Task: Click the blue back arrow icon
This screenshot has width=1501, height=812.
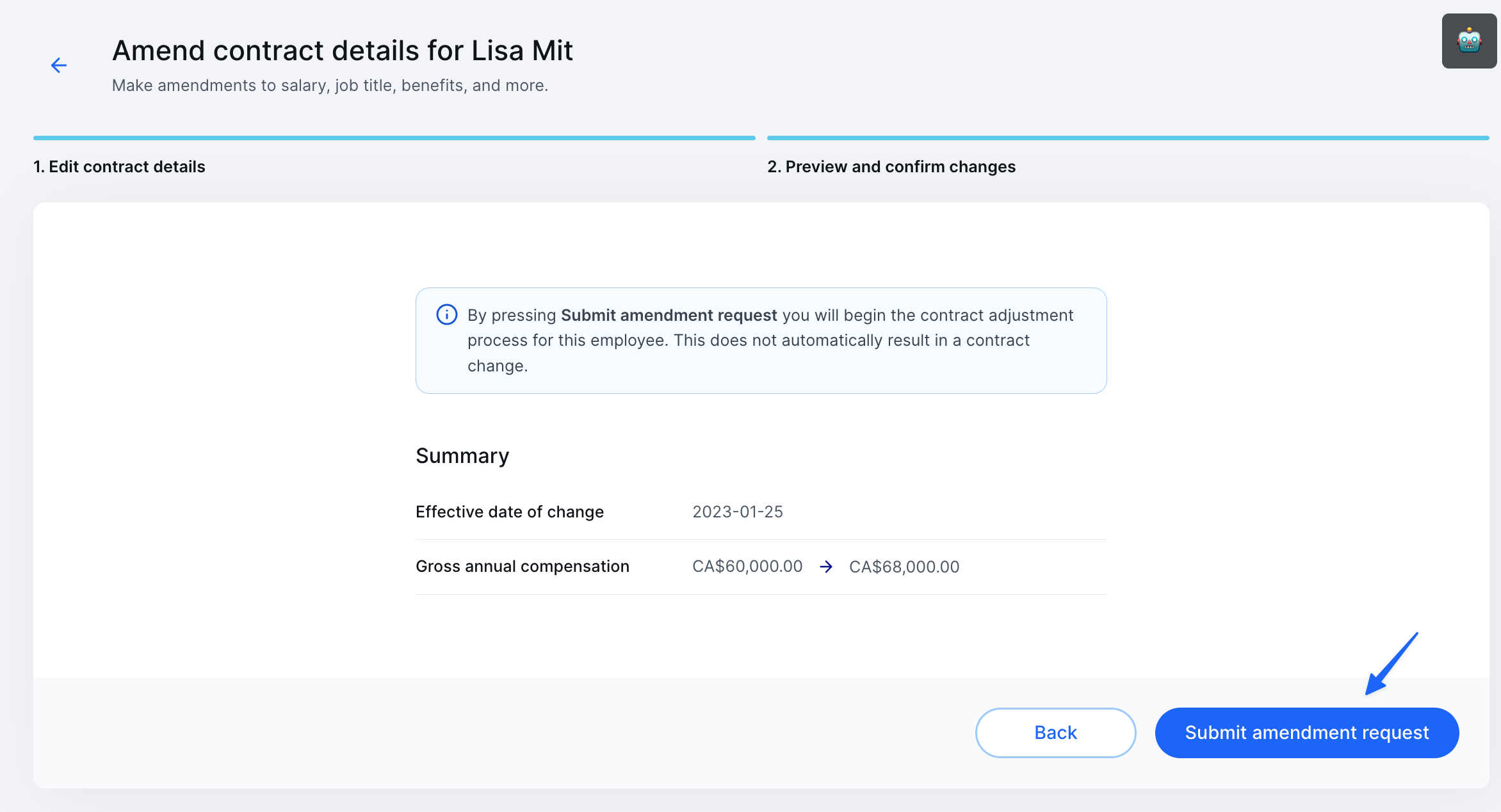Action: (59, 65)
